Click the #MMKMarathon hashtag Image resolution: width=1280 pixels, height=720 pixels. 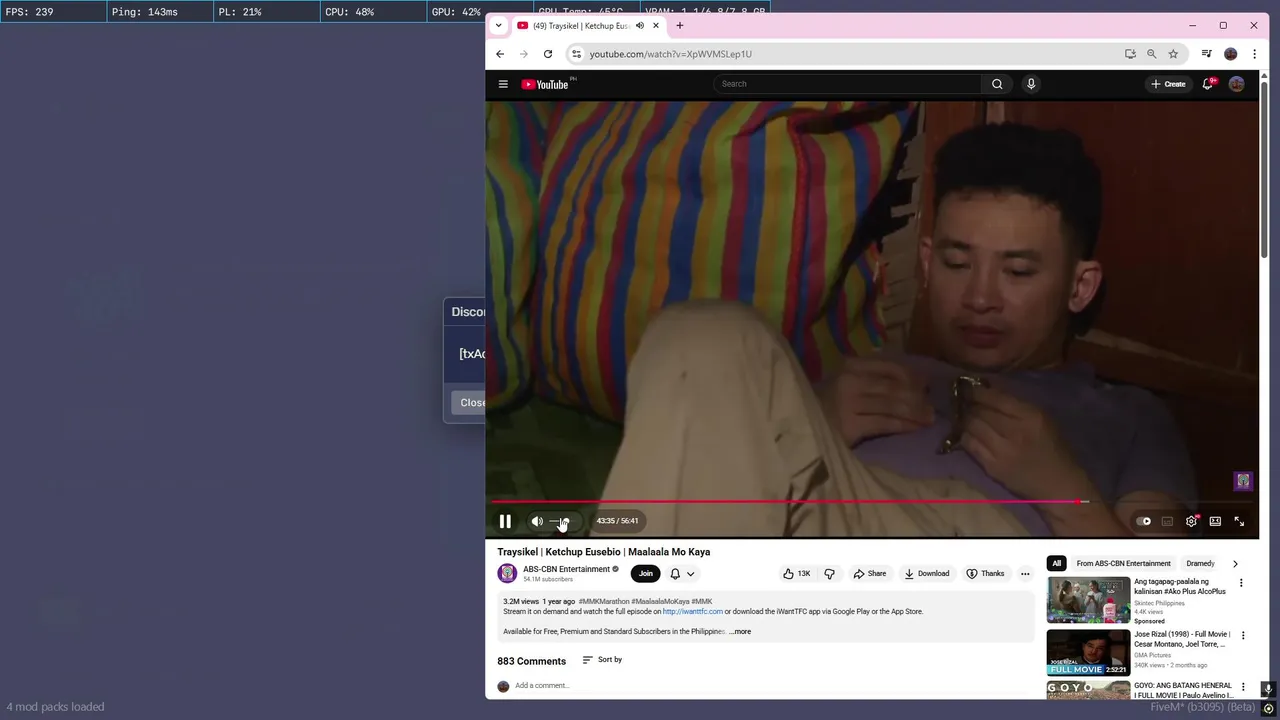603,602
